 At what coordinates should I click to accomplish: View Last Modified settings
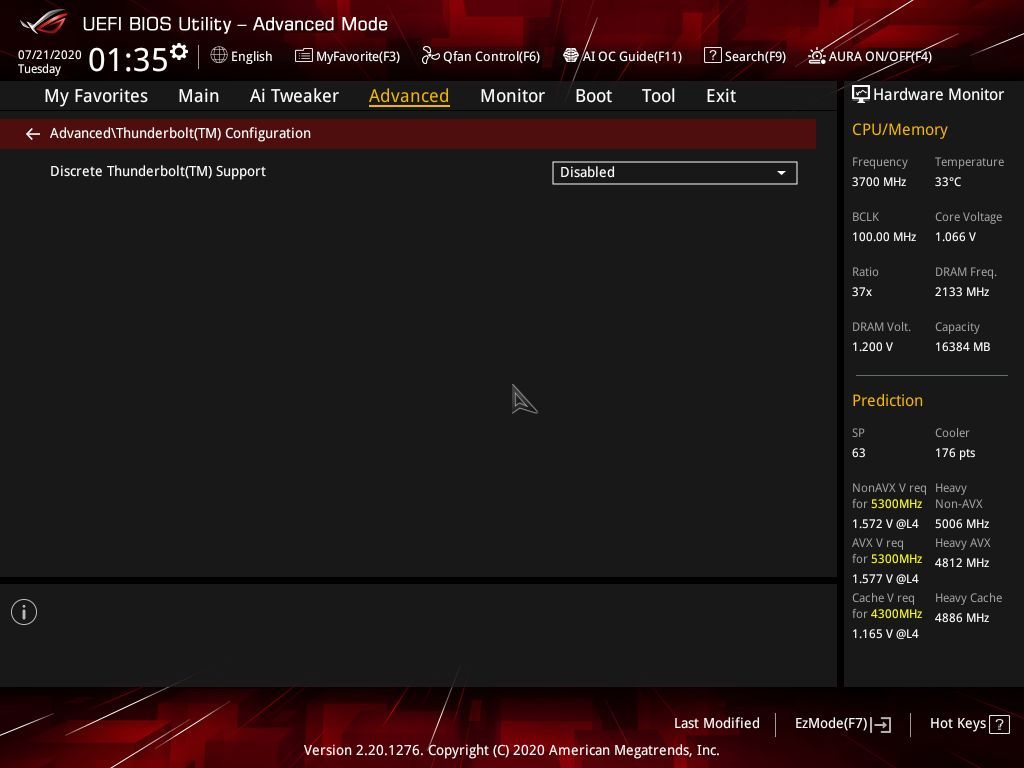(716, 723)
